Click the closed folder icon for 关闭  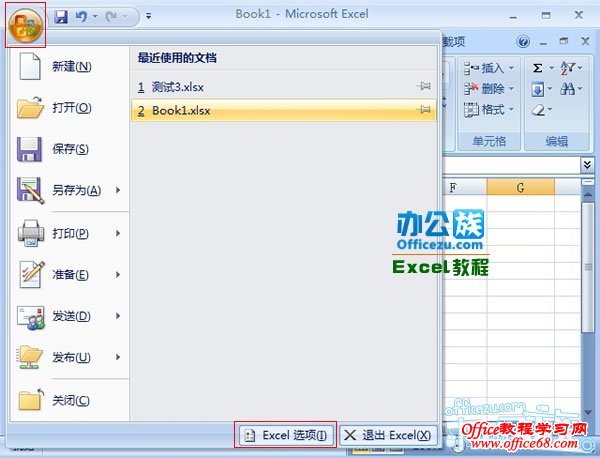pyautogui.click(x=31, y=400)
